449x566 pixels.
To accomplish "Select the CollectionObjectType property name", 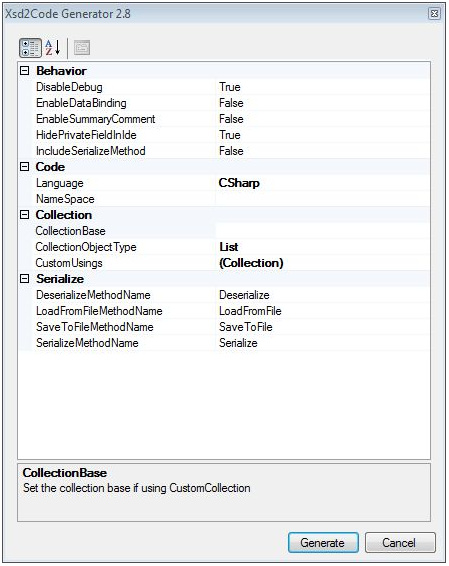I will [86, 247].
